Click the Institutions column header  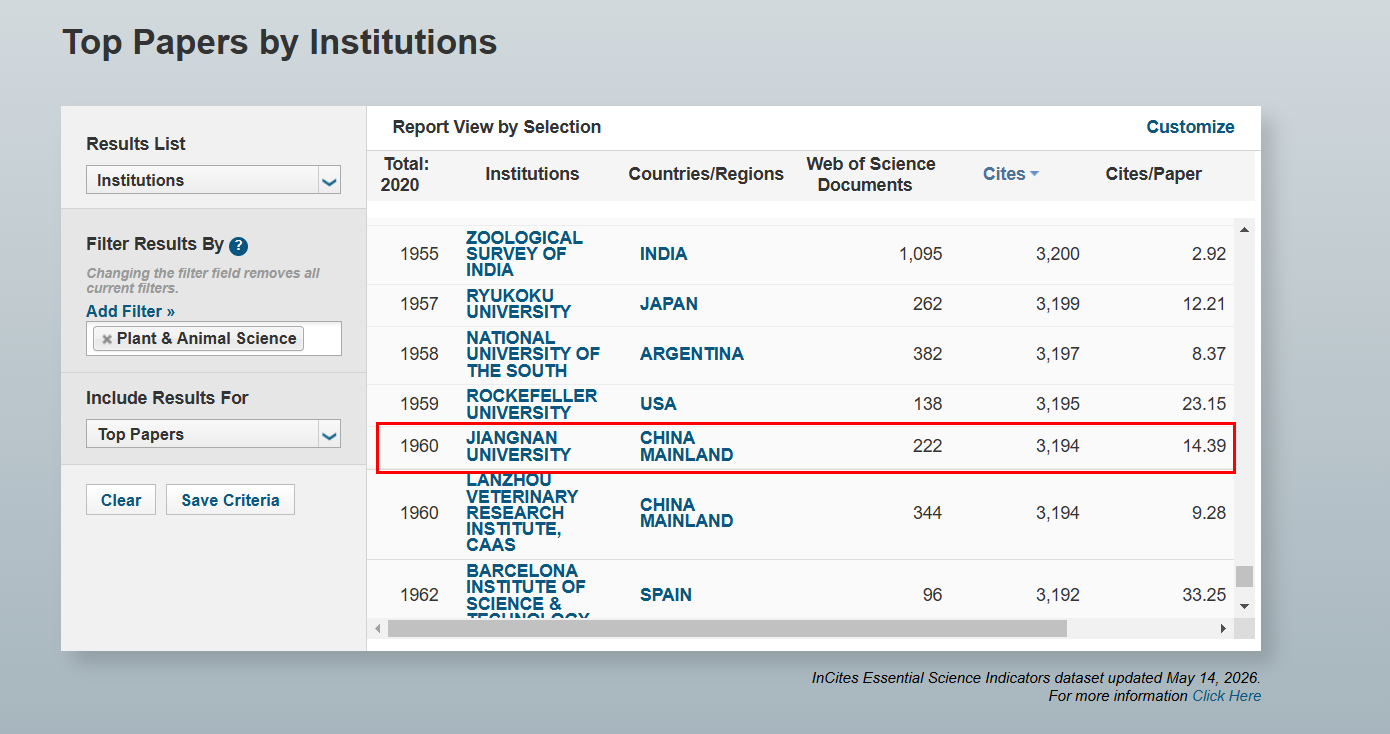(x=532, y=174)
